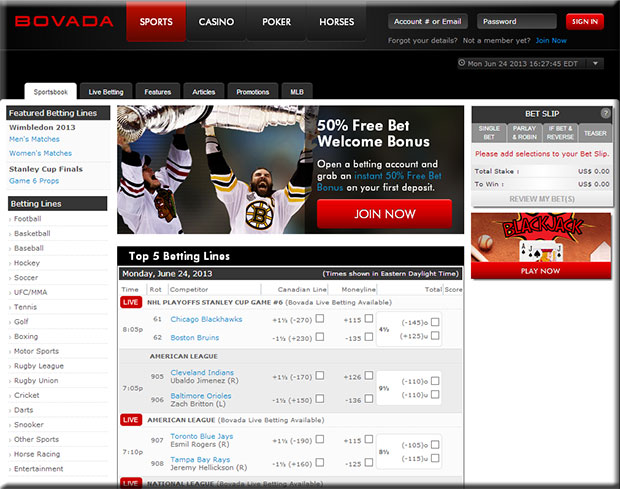Select the Single Bet slip tab

point(489,133)
